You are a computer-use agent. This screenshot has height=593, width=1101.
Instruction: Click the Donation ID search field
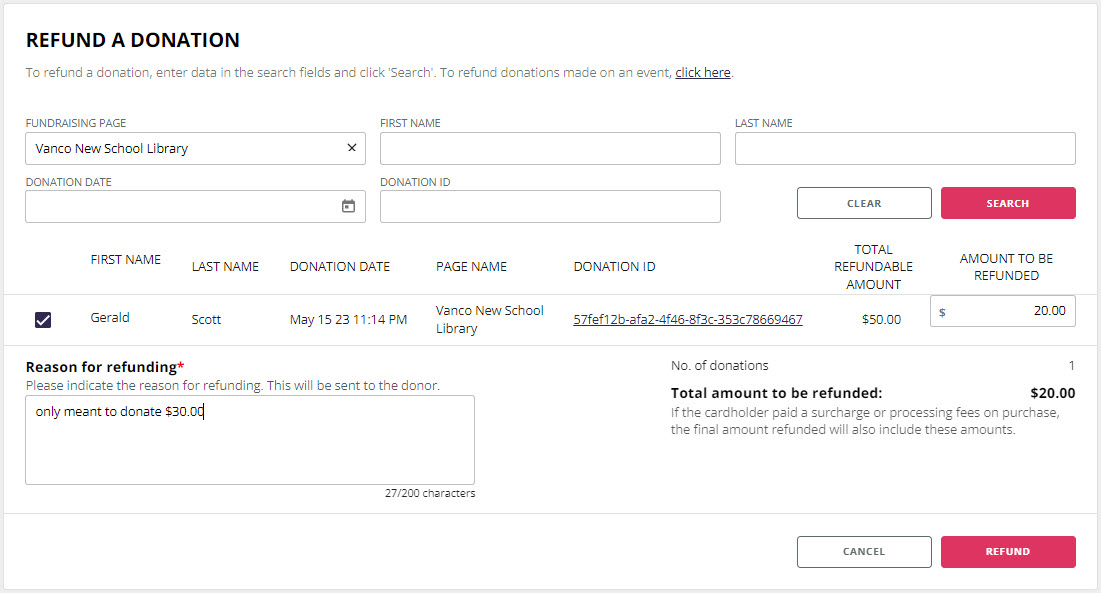pos(550,206)
